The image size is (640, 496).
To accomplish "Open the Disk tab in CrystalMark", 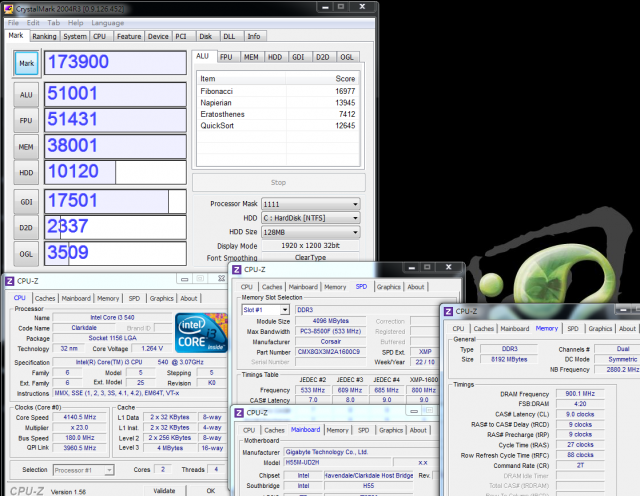I will coord(206,36).
